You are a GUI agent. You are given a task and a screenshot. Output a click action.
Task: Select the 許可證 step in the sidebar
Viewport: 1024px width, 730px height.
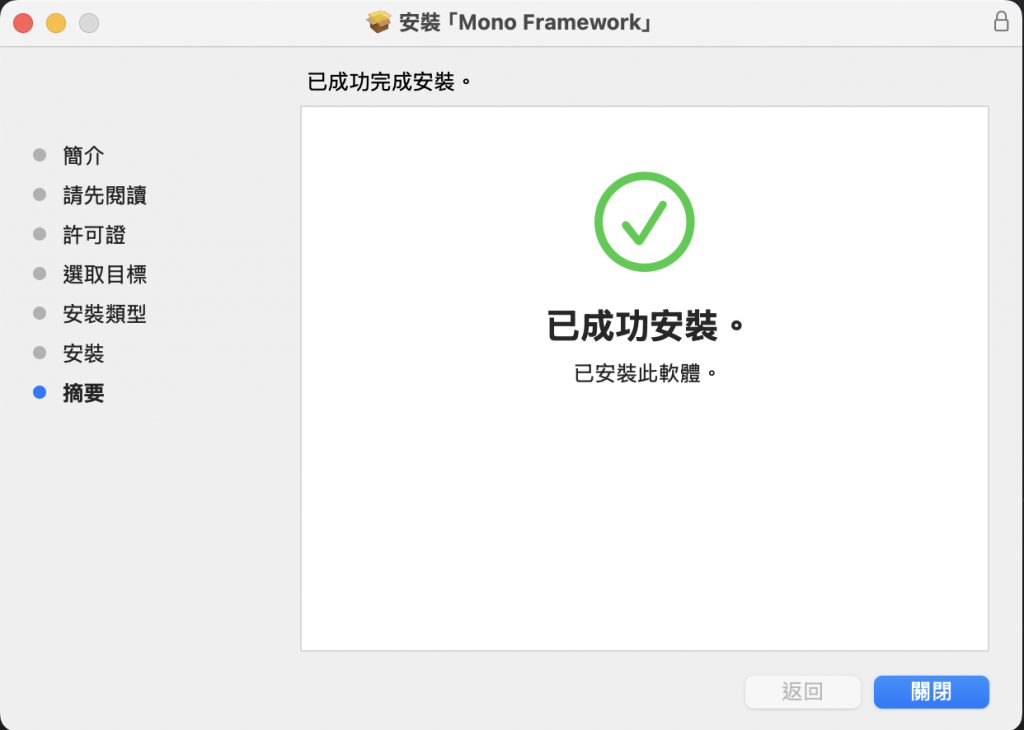(94, 235)
